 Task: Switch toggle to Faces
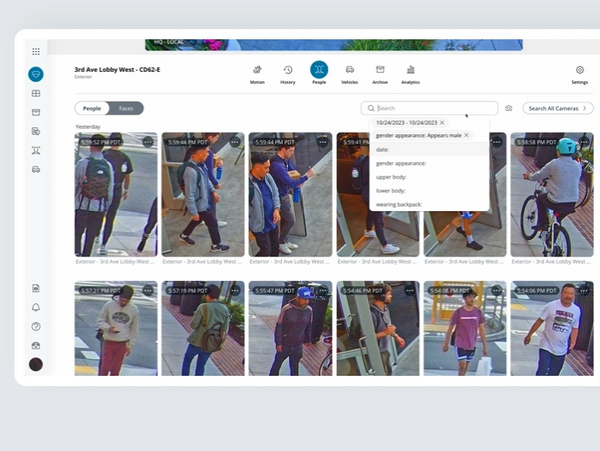click(x=126, y=108)
